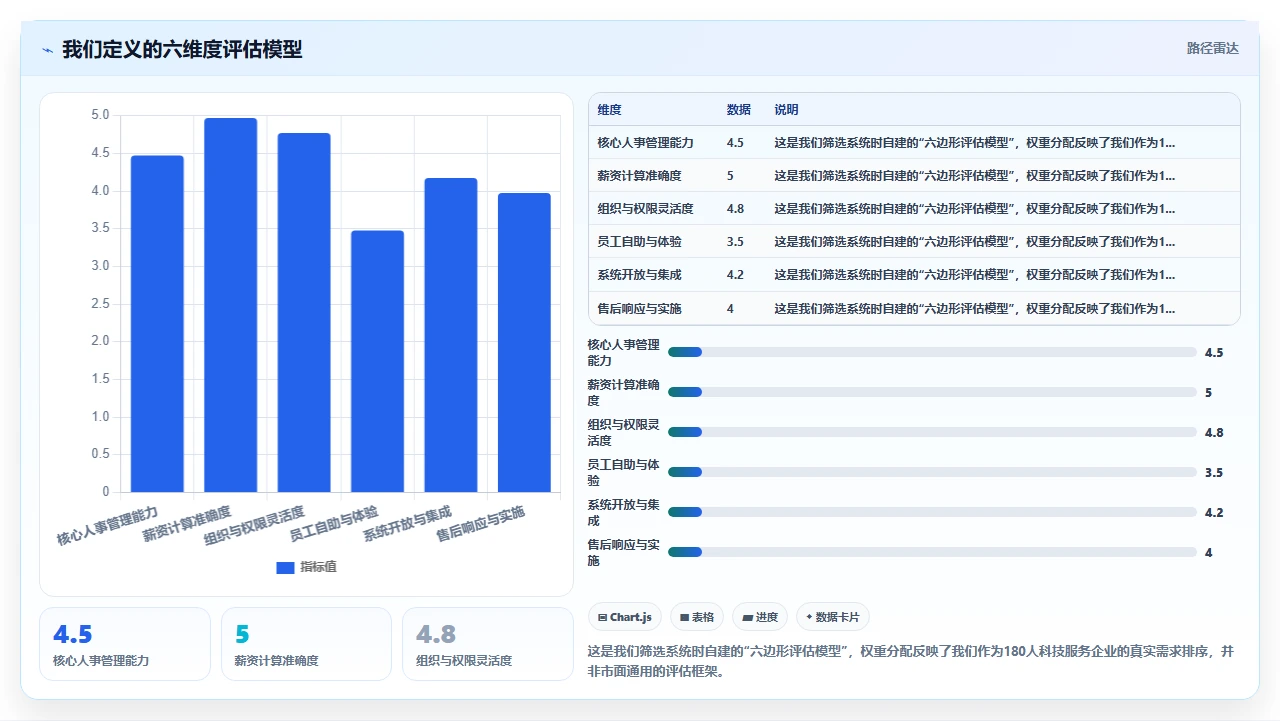1280x721 pixels.
Task: Click 员工自助与体验 progress bar
Action: (x=932, y=472)
